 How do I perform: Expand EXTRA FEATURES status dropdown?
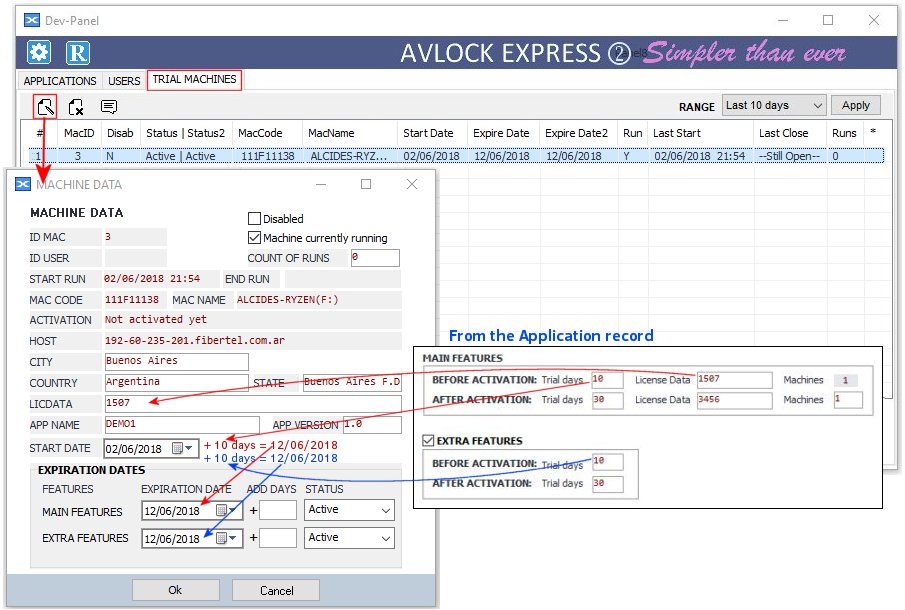pos(349,538)
